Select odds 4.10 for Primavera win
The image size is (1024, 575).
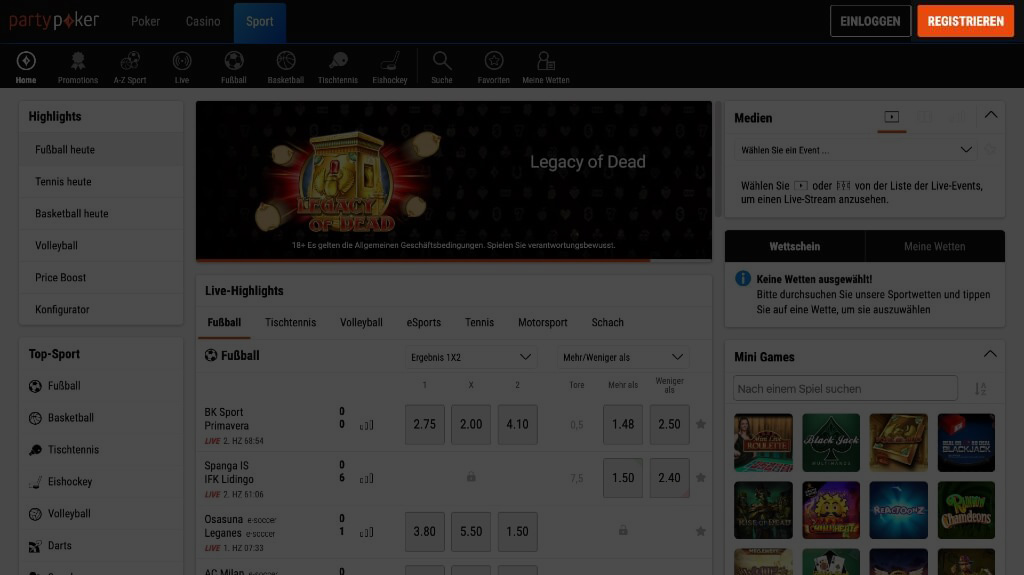tap(517, 424)
